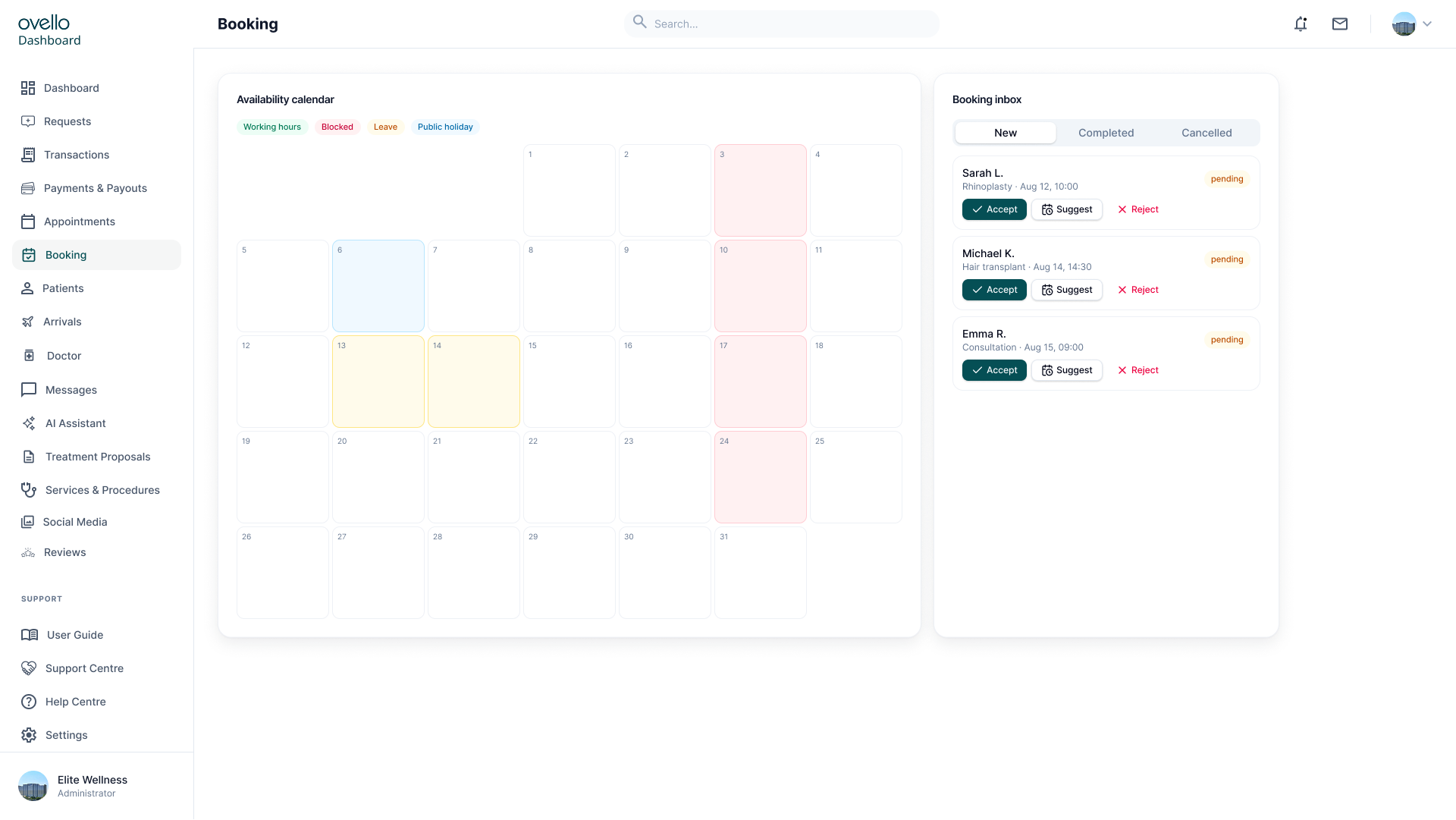Image resolution: width=1456 pixels, height=820 pixels.
Task: Open the mail envelope icon
Action: [1340, 24]
